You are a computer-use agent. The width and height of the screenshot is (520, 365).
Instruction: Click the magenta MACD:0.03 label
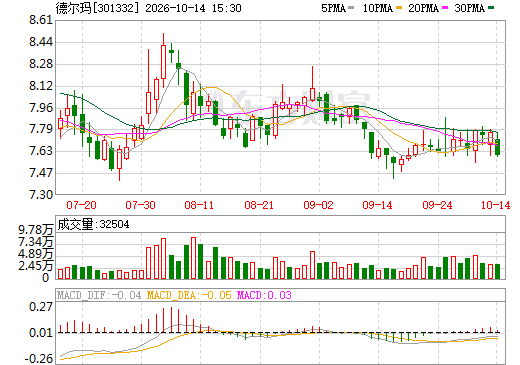coord(264,295)
